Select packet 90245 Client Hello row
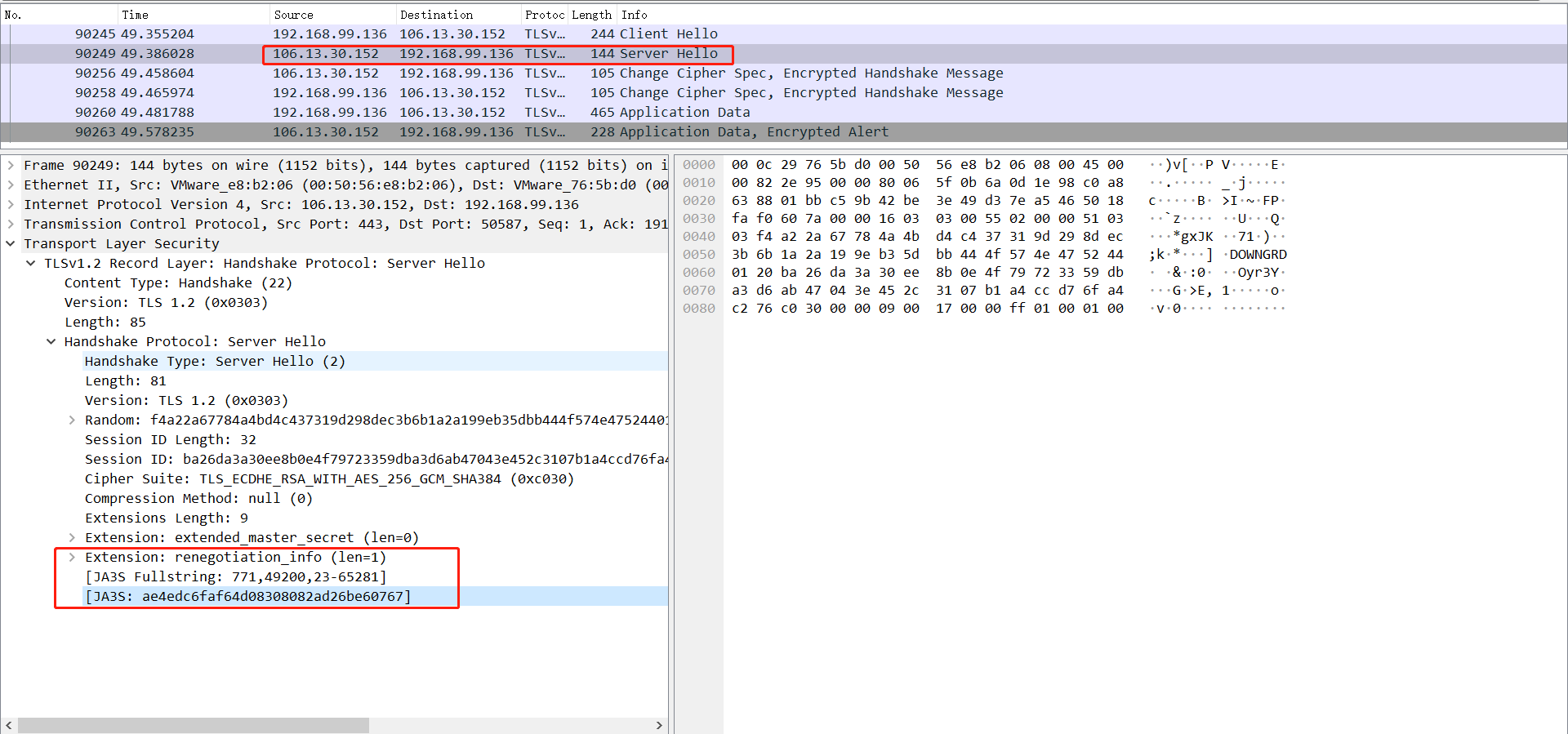1568x734 pixels. pyautogui.click(x=490, y=34)
